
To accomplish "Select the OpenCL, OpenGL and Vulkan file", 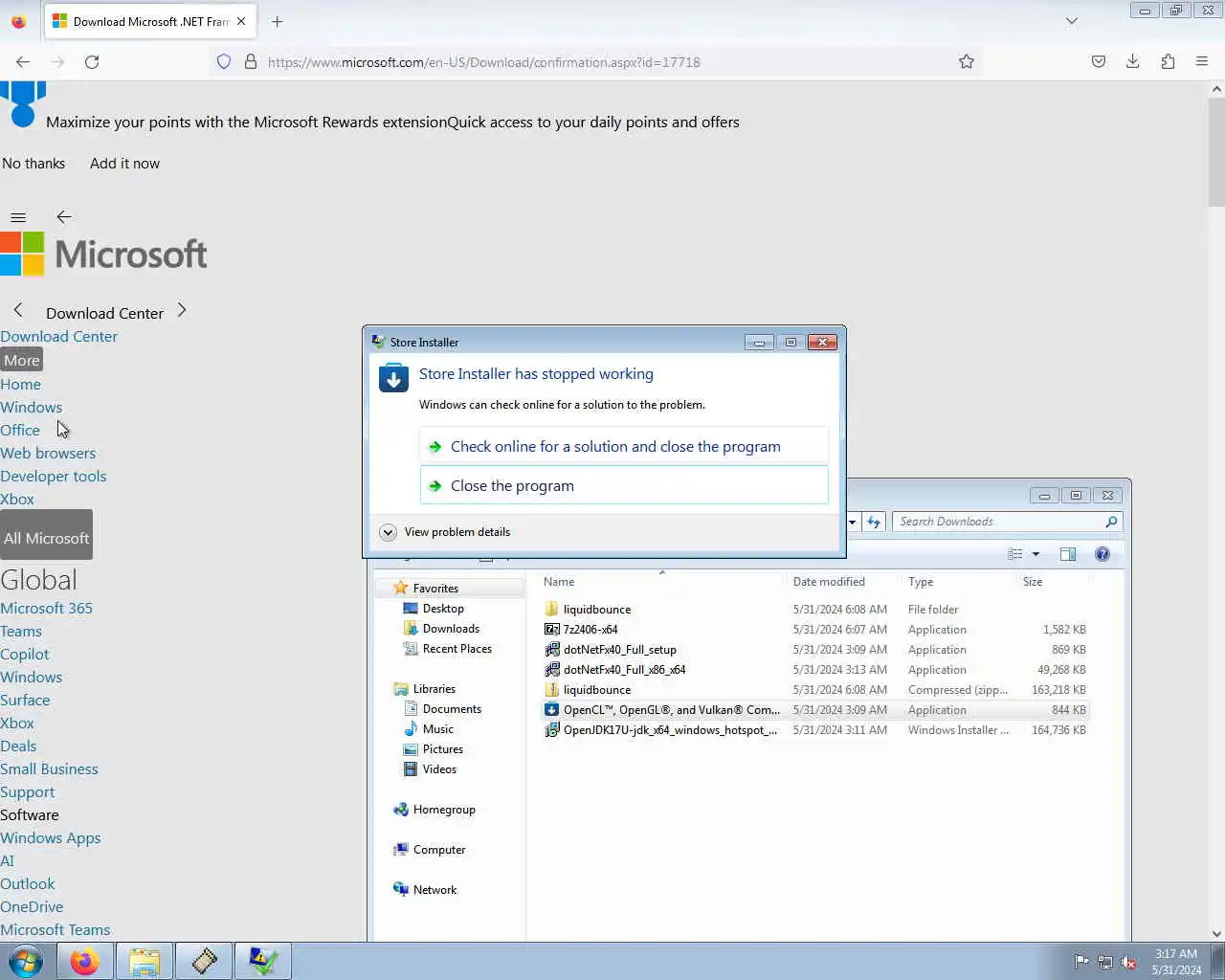I will pos(815,710).
